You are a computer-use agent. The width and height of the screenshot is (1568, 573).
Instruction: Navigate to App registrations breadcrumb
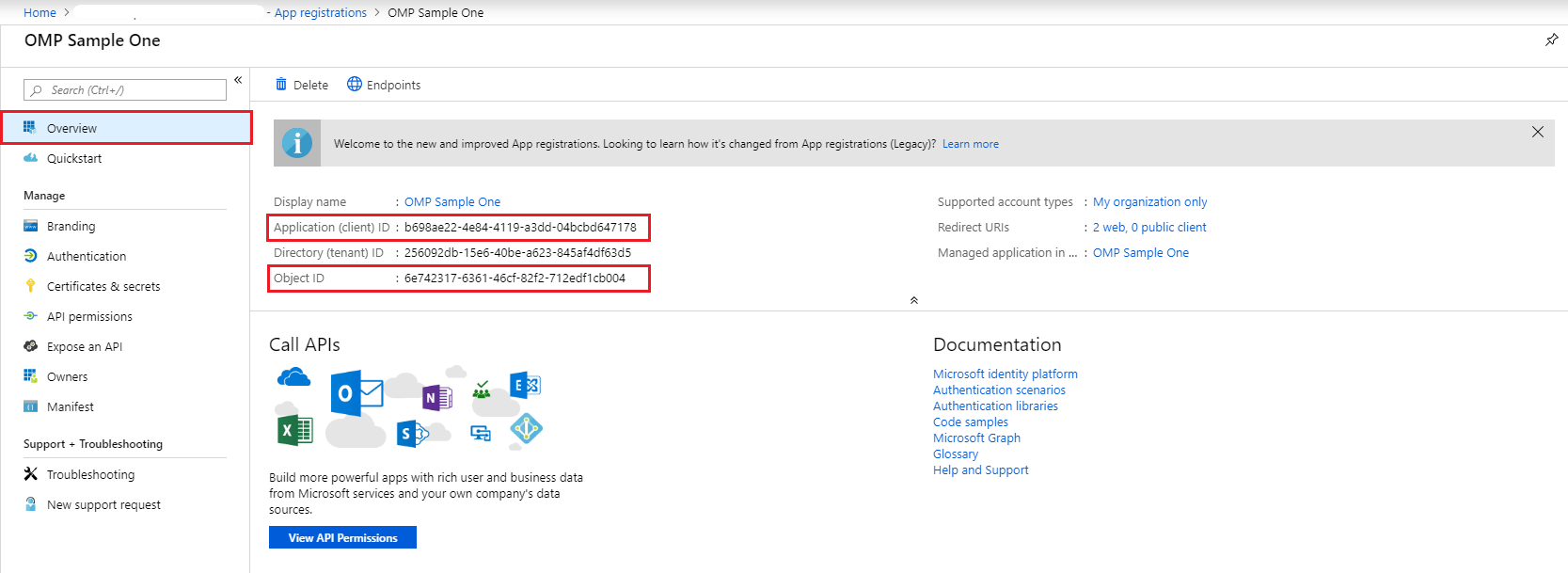[320, 12]
